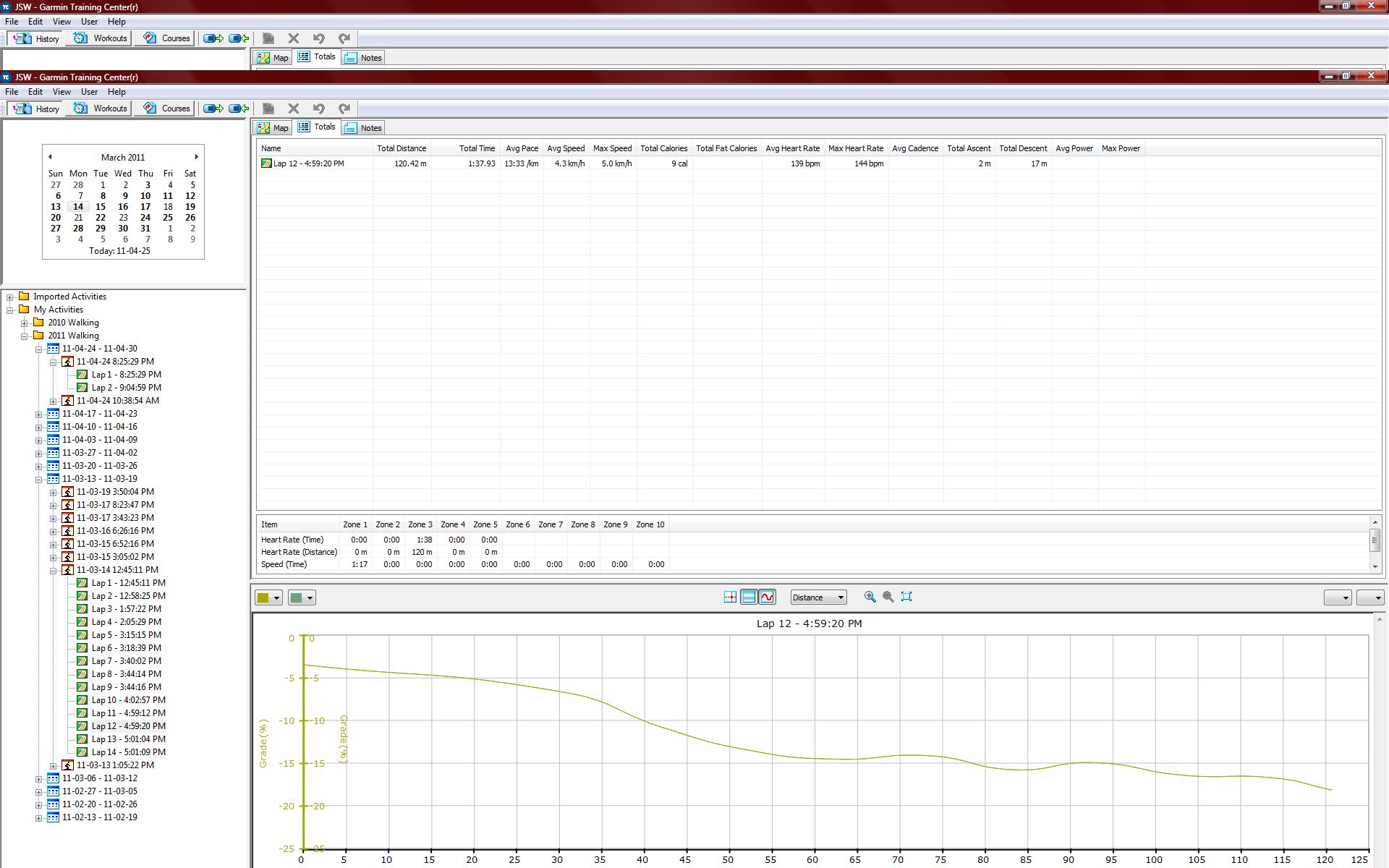Screen dimensions: 1389x868
Task: Open Edit menu in front window
Action: pos(35,92)
